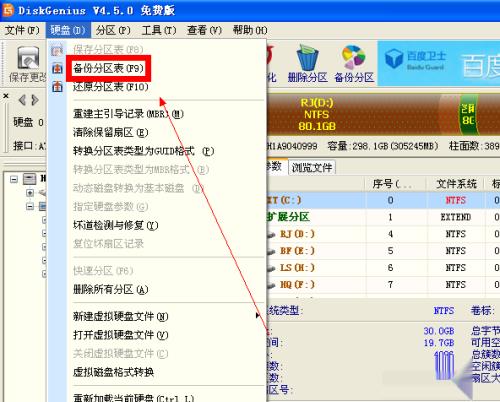Click the 19.7GB value in details
This screenshot has width=500, height=402.
439,343
